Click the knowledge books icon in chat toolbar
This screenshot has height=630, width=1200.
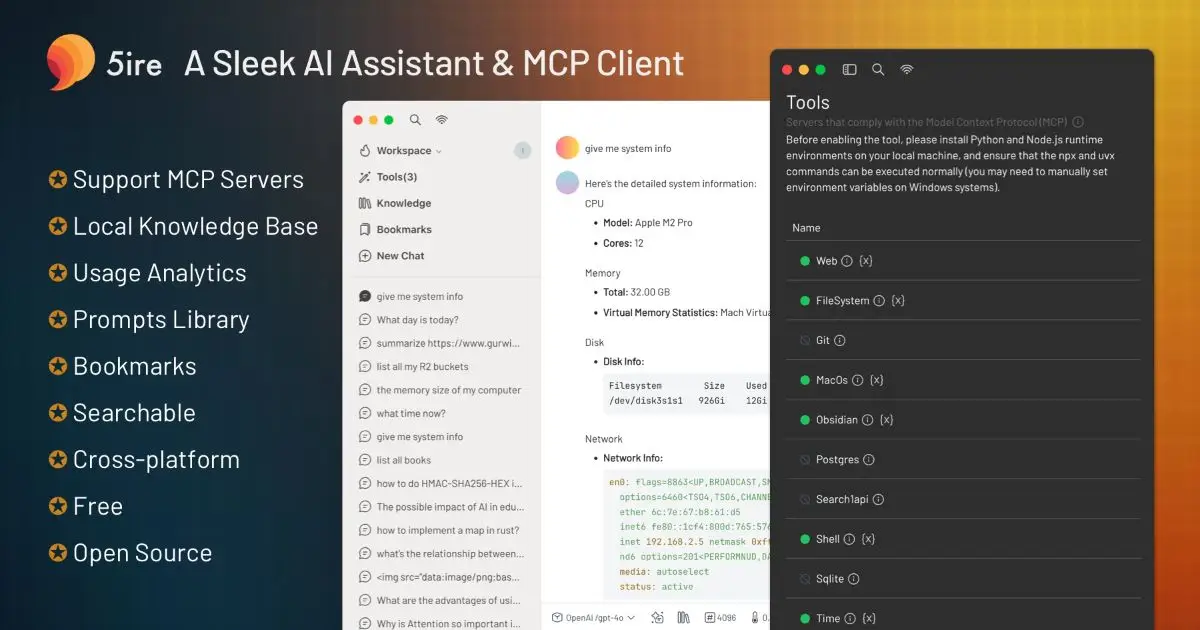(x=684, y=618)
